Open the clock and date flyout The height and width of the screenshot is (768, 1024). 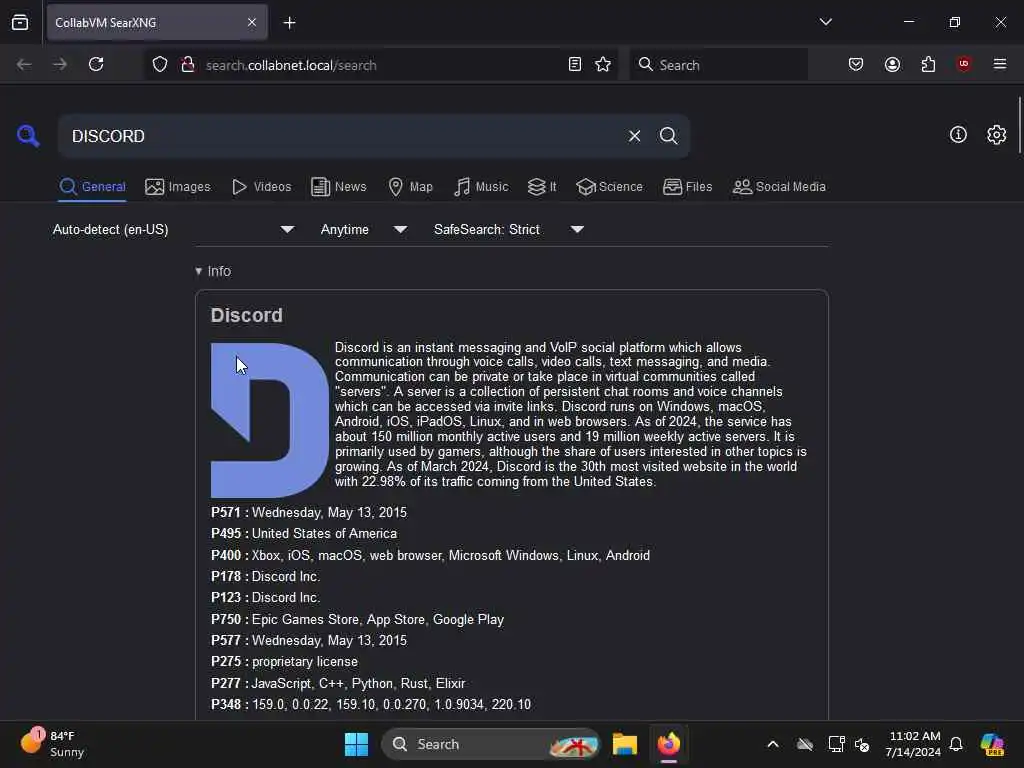click(913, 744)
